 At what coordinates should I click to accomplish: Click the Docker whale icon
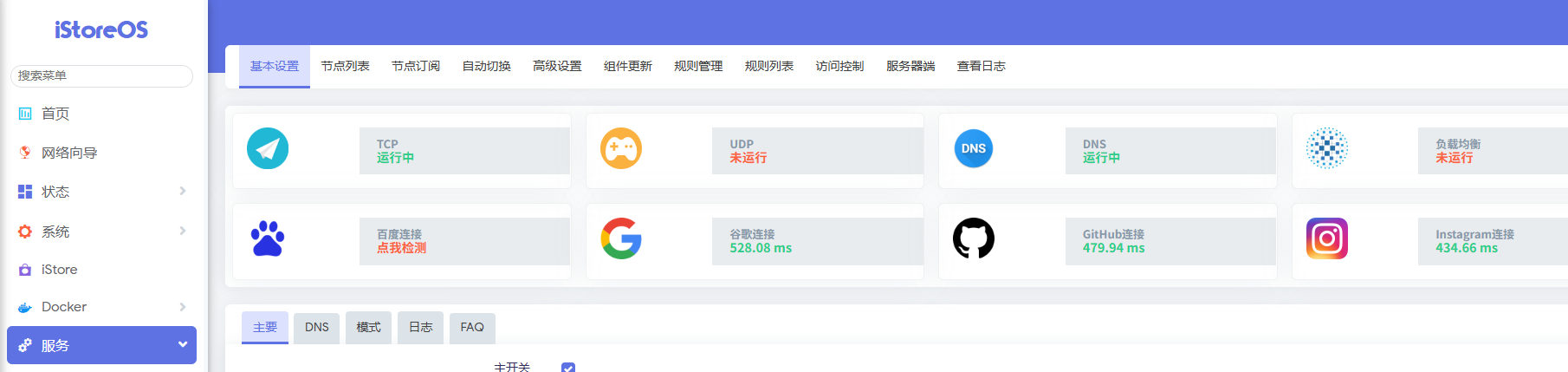pos(25,307)
